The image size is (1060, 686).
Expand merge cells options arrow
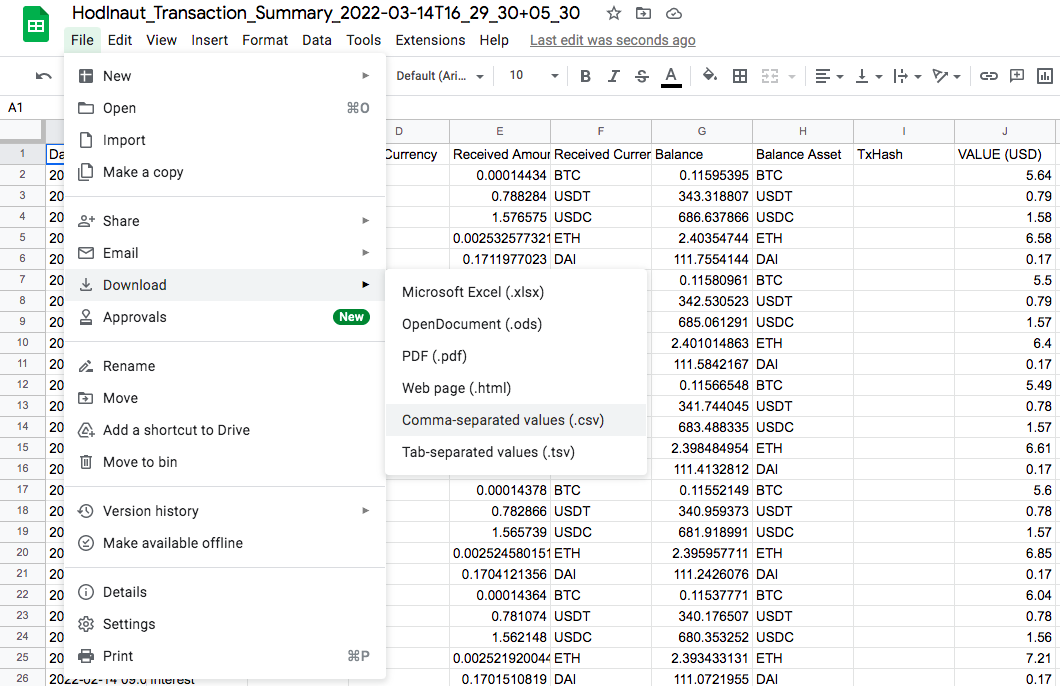pyautogui.click(x=792, y=77)
